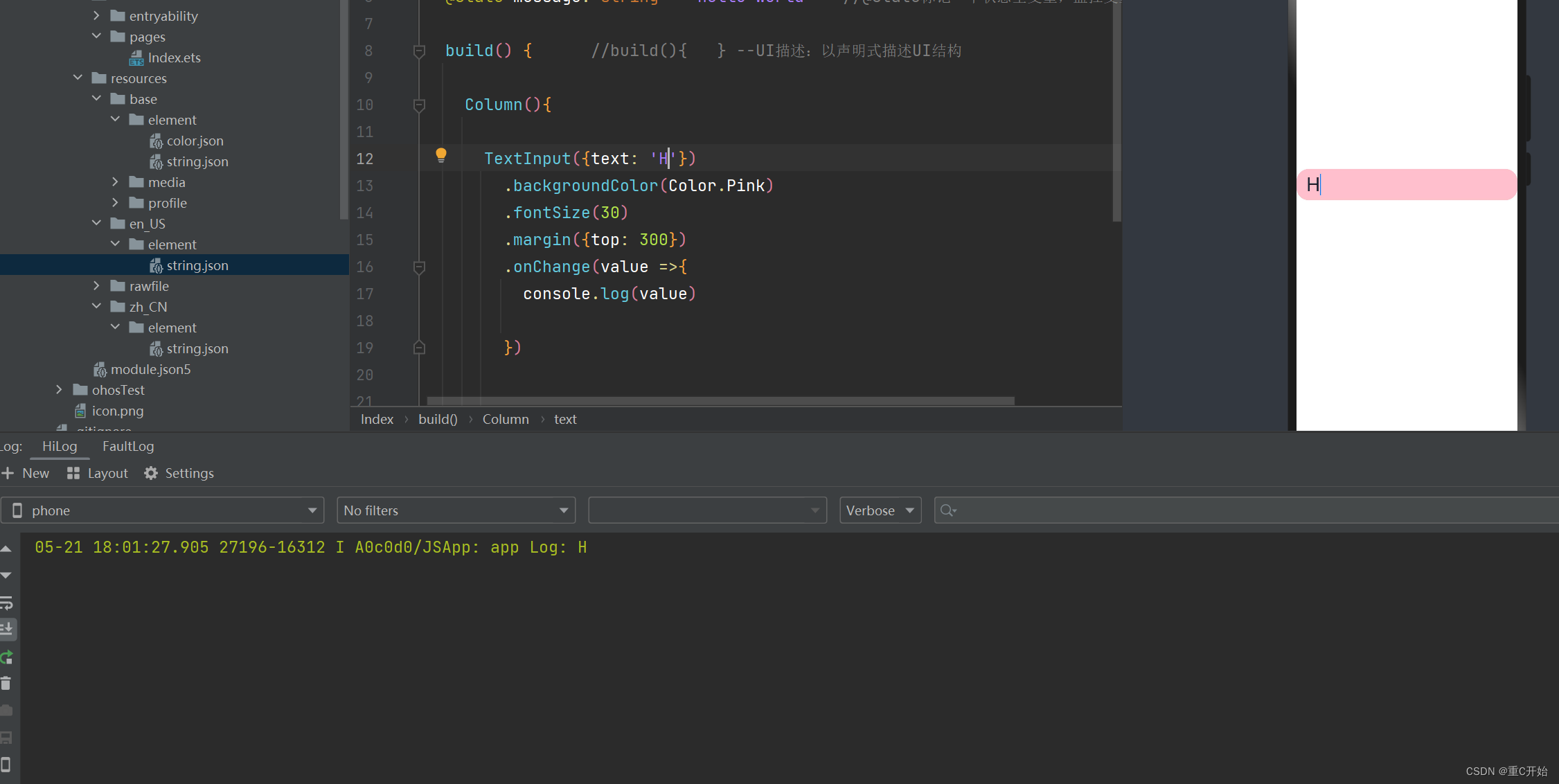This screenshot has width=1559, height=784.
Task: Click the down arrow in log sidebar
Action: pos(6,576)
